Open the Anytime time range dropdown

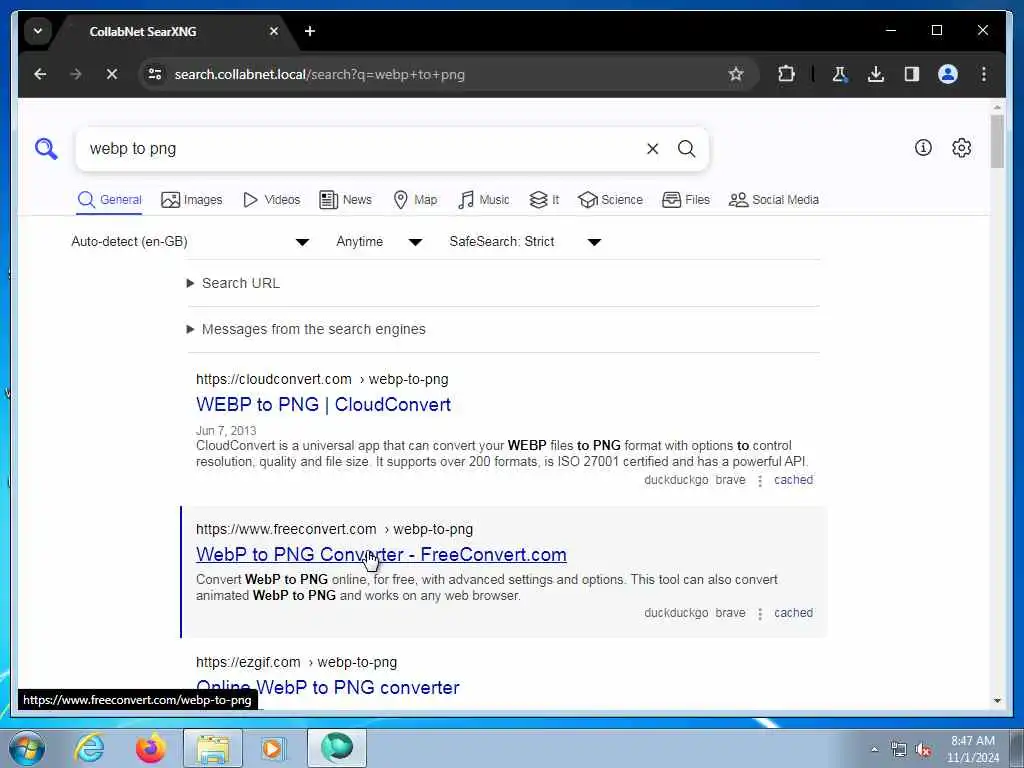[x=379, y=242]
